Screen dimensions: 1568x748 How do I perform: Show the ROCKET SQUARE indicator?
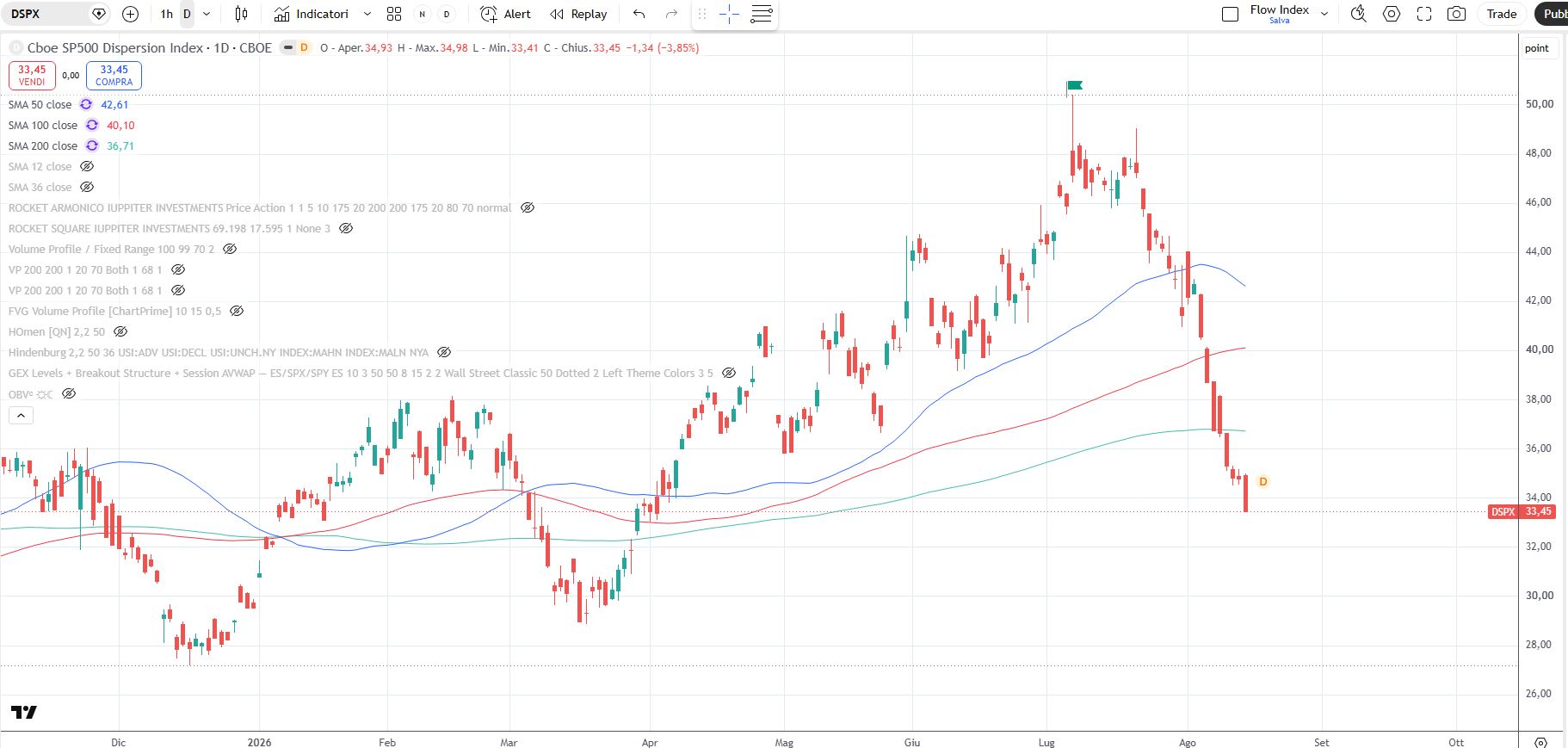pyautogui.click(x=346, y=228)
